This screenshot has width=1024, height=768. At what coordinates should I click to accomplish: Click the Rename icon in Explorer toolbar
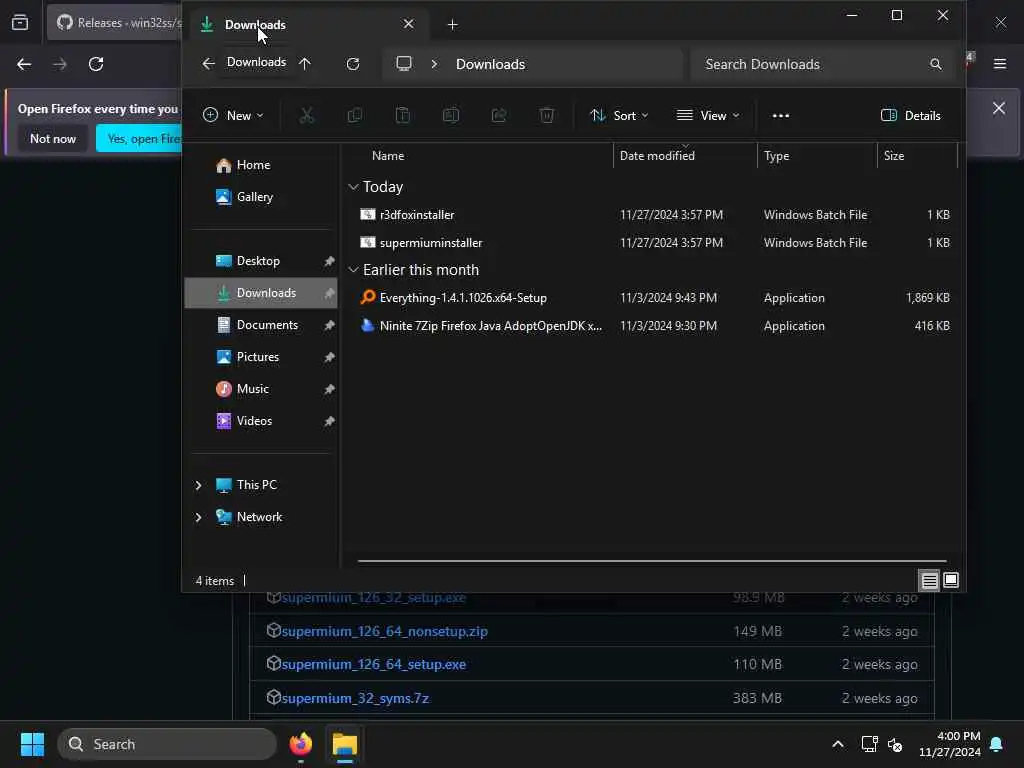[x=451, y=116]
